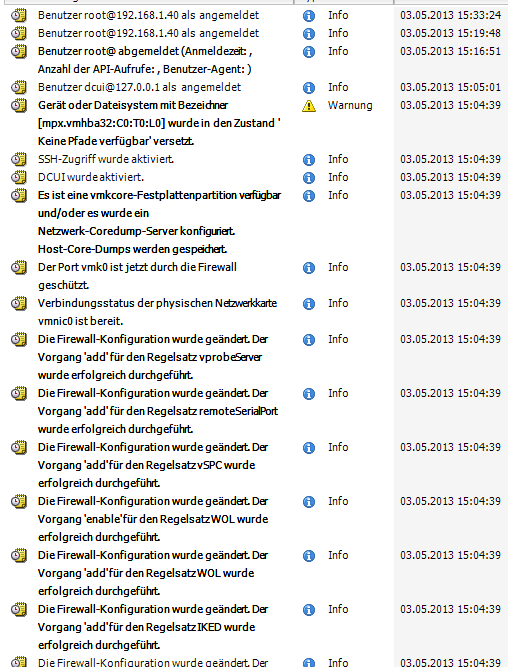508x667 pixels.
Task: Click the info icon in the vmnic0 Verbindungsstatus row
Action: pos(309,304)
